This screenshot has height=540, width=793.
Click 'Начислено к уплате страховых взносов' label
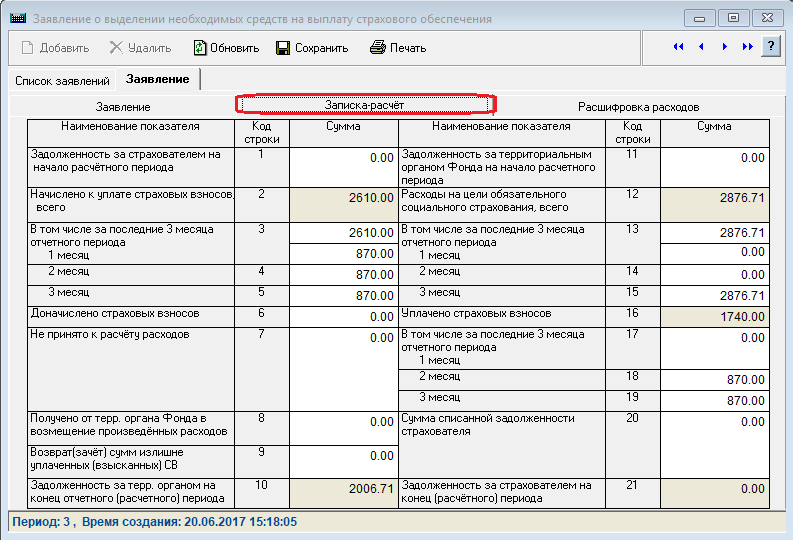click(131, 201)
